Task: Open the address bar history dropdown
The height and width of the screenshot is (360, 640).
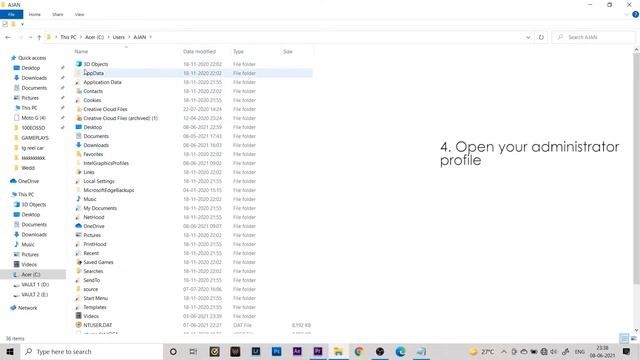Action: pyautogui.click(x=528, y=37)
